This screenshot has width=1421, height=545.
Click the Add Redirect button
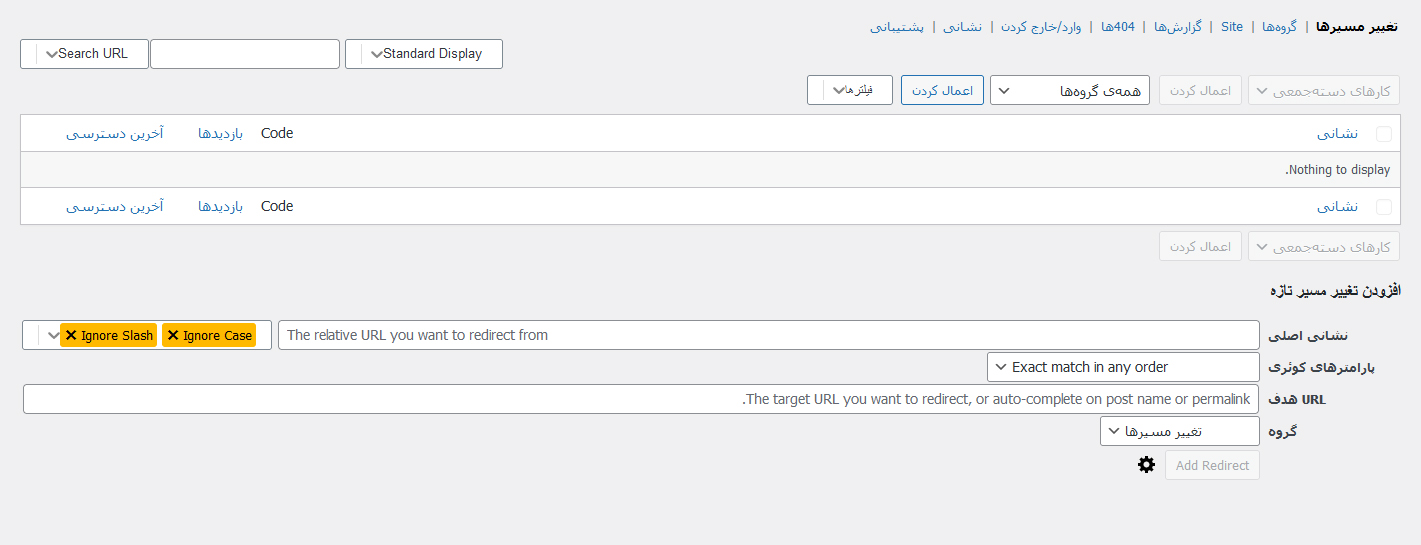[1212, 465]
